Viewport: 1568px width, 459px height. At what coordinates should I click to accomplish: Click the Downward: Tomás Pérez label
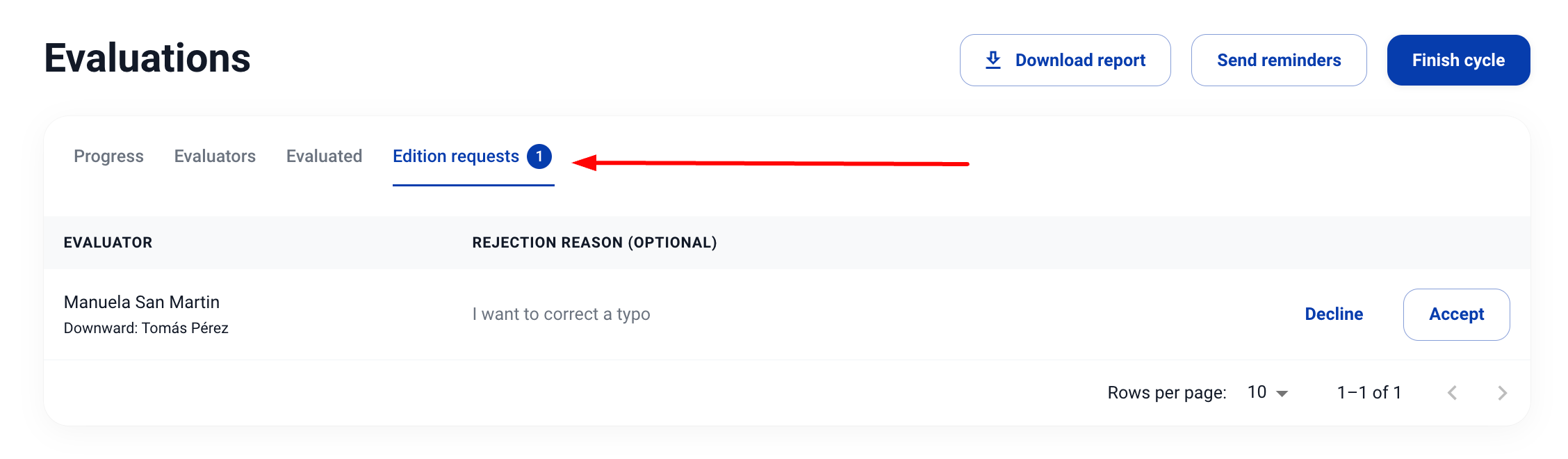(146, 328)
